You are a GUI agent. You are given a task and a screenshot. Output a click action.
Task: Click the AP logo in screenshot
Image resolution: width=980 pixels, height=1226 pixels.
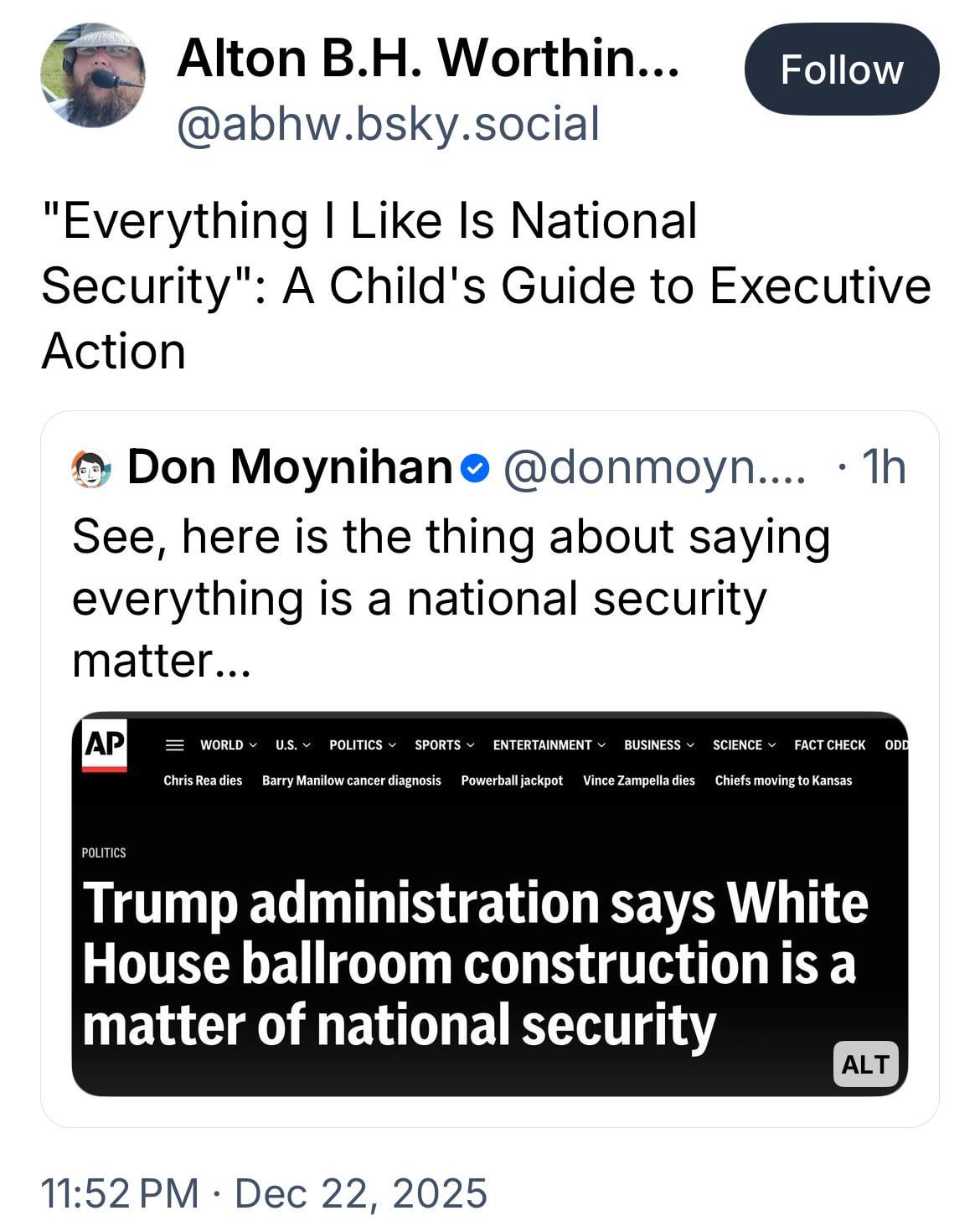pyautogui.click(x=105, y=744)
